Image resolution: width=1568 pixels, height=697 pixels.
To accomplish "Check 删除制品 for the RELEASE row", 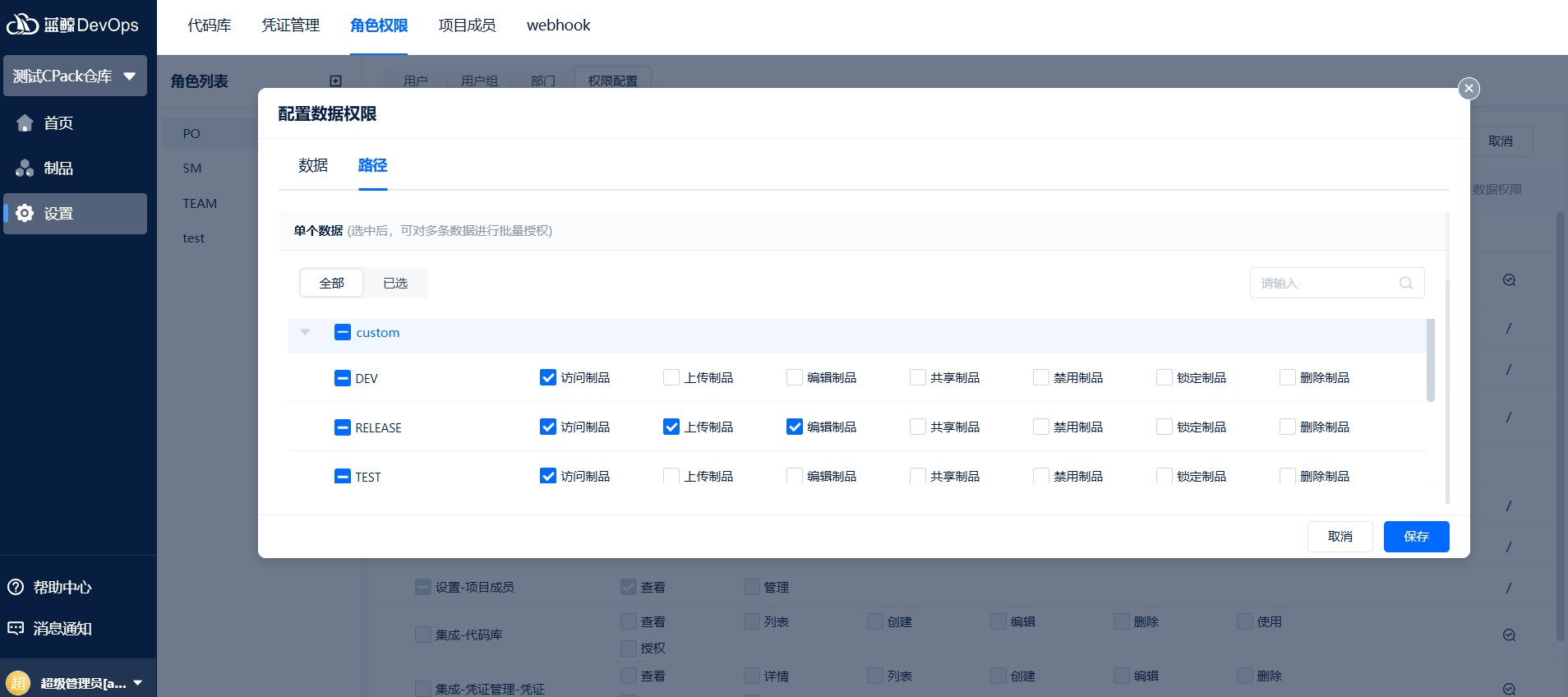I will point(1288,427).
